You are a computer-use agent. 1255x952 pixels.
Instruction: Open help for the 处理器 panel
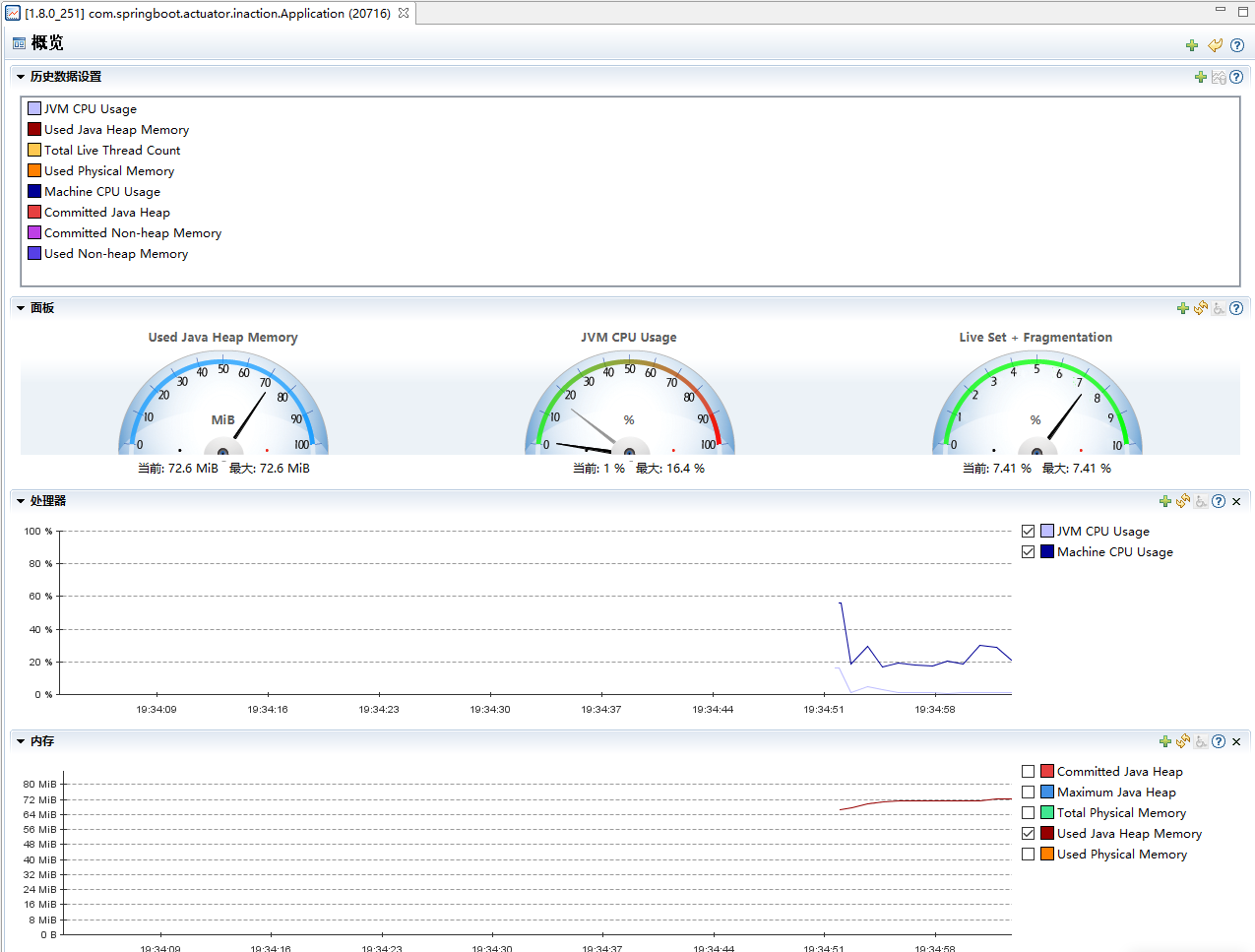click(x=1219, y=501)
